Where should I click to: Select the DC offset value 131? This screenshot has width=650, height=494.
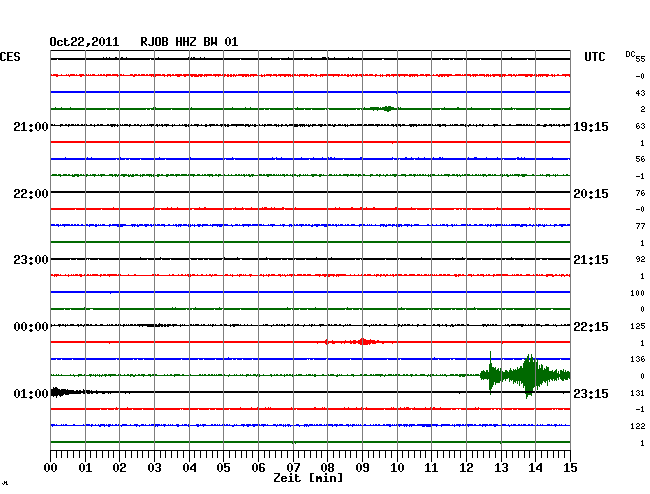click(x=637, y=393)
